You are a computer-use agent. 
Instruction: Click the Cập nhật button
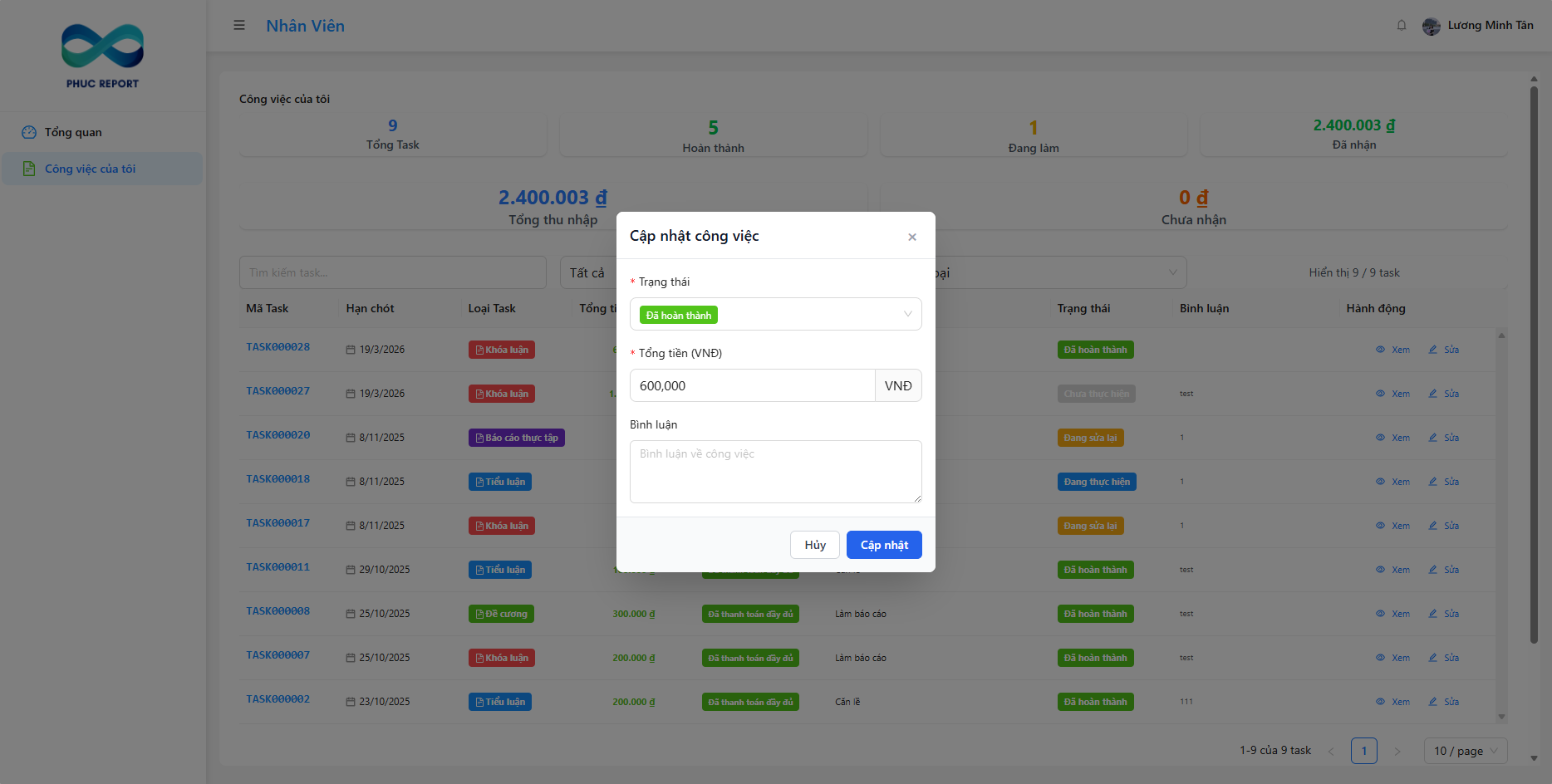click(x=884, y=545)
